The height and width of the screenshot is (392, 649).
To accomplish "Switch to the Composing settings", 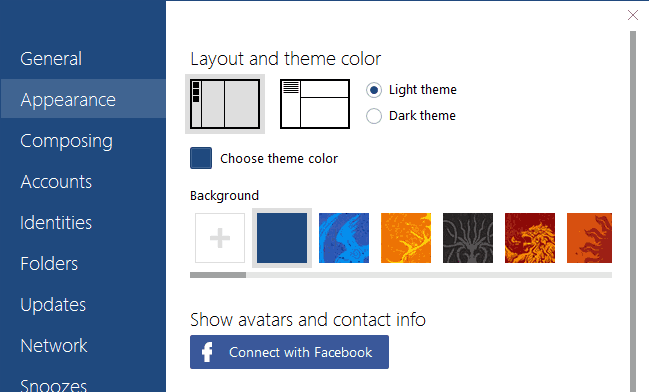I will point(66,141).
